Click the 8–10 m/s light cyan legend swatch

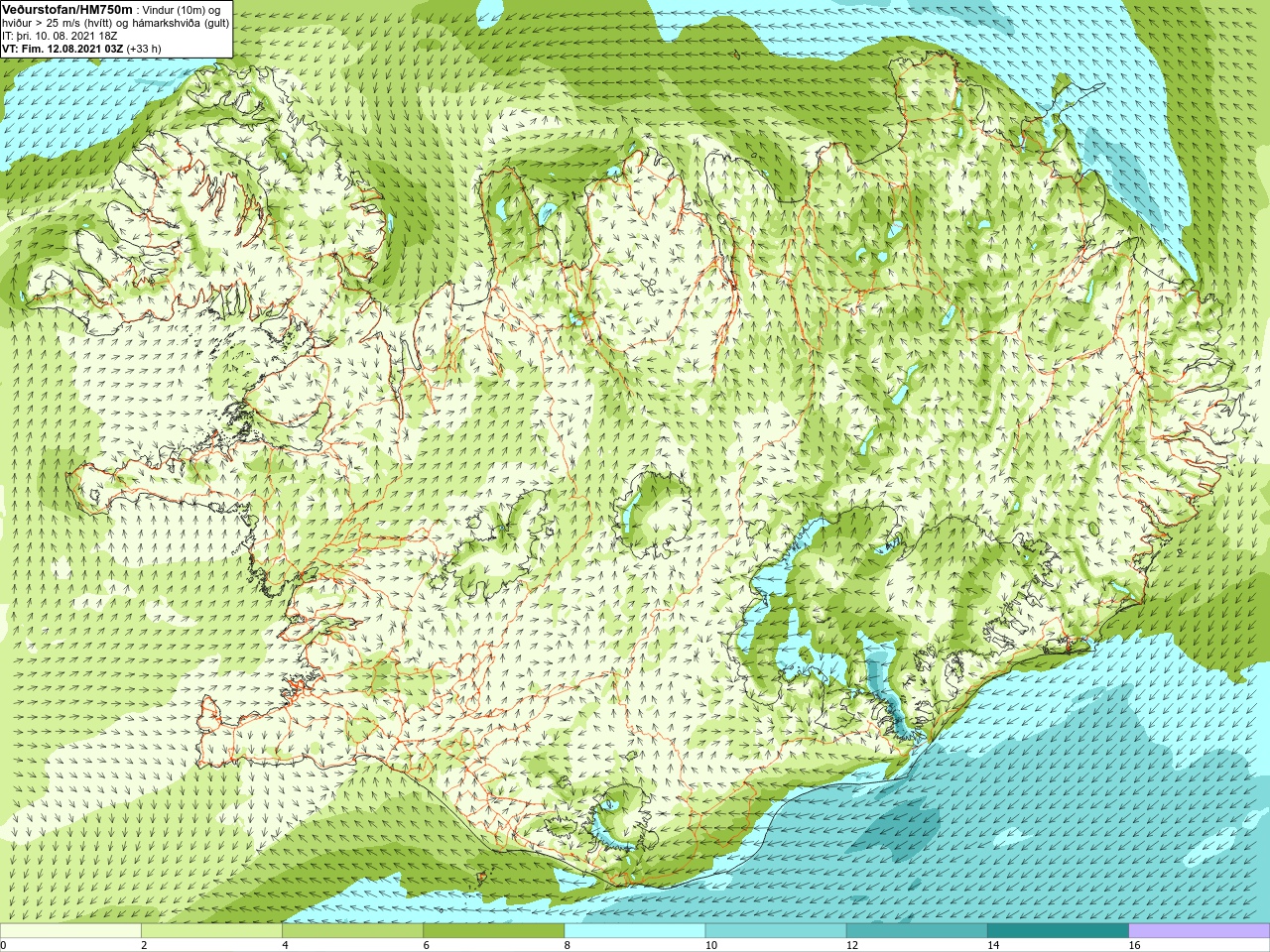(635, 930)
